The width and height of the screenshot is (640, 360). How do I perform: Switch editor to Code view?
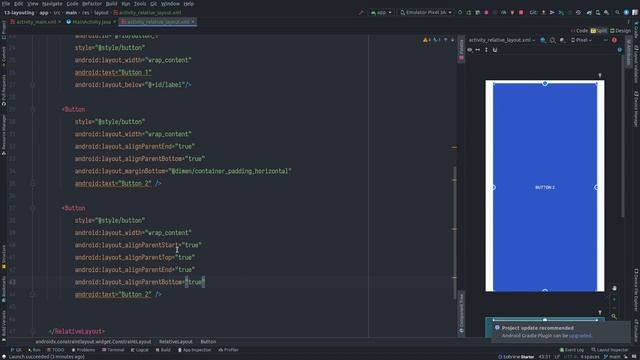[x=579, y=31]
